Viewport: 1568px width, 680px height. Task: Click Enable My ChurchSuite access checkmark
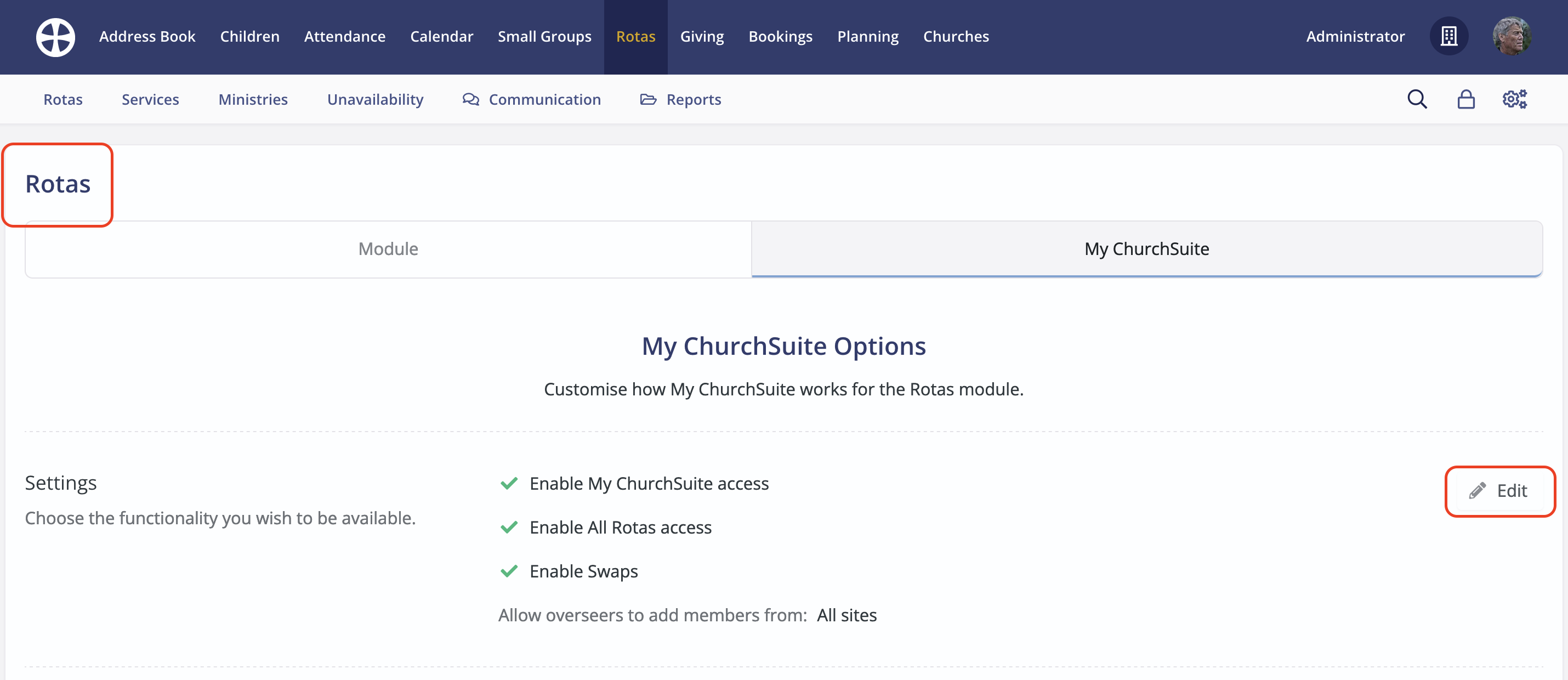pos(509,483)
